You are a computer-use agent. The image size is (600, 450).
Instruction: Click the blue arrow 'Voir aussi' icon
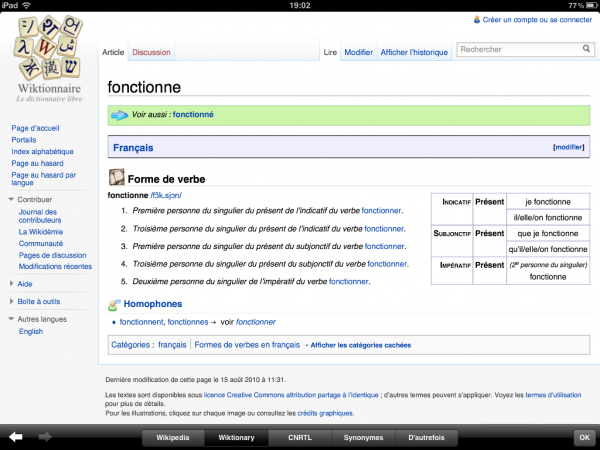coord(120,115)
